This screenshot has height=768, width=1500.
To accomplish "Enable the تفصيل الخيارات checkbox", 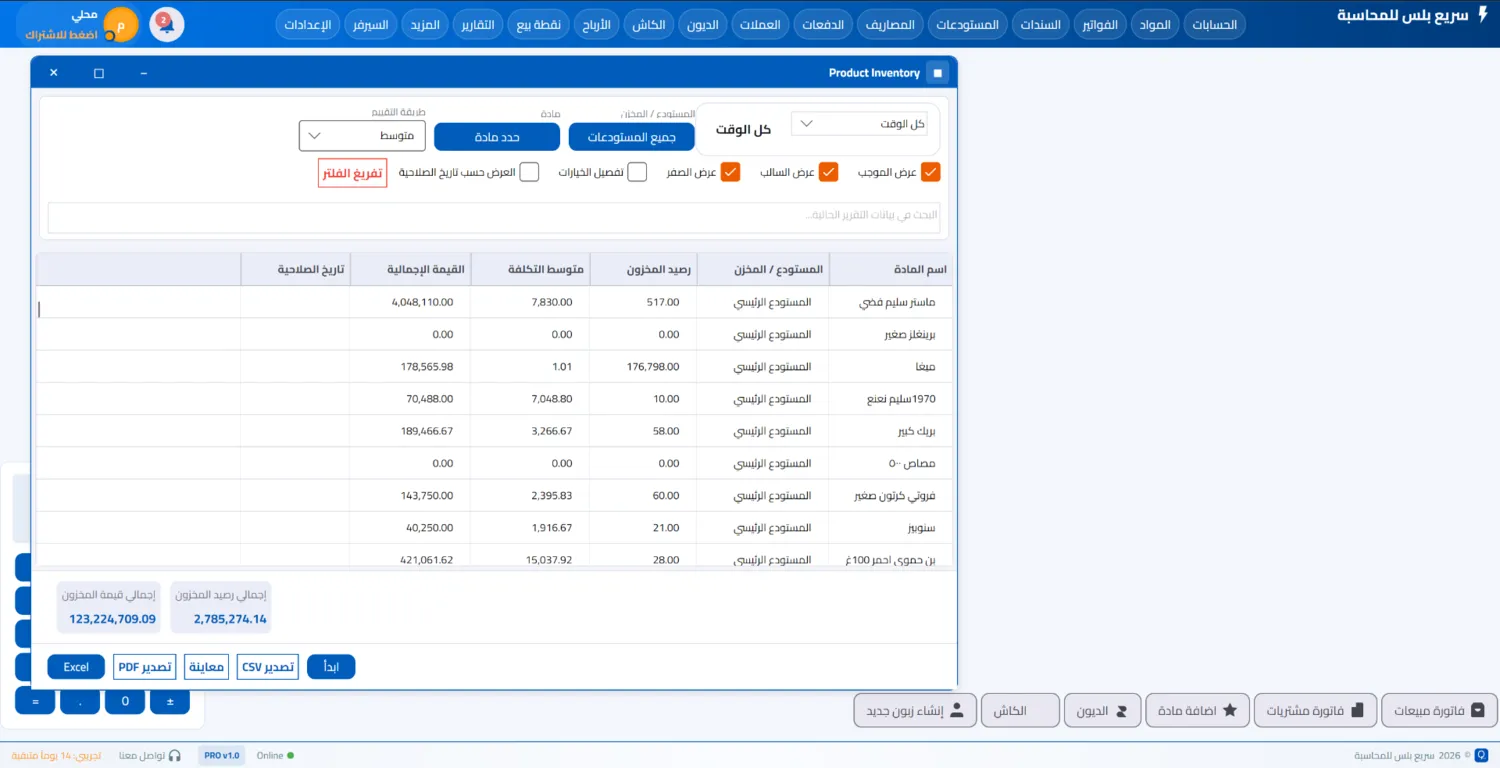I will point(637,172).
